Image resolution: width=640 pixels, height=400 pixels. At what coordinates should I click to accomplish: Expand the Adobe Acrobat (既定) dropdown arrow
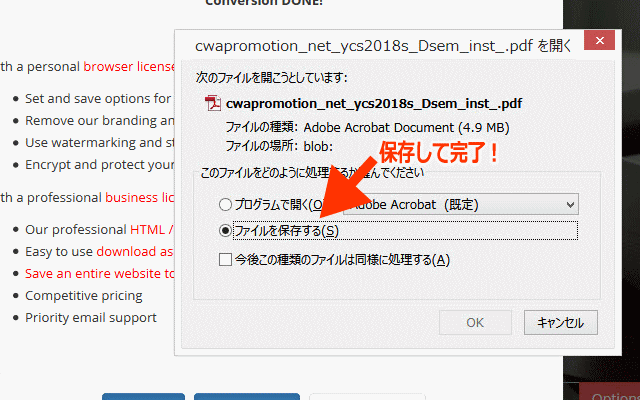coord(570,205)
